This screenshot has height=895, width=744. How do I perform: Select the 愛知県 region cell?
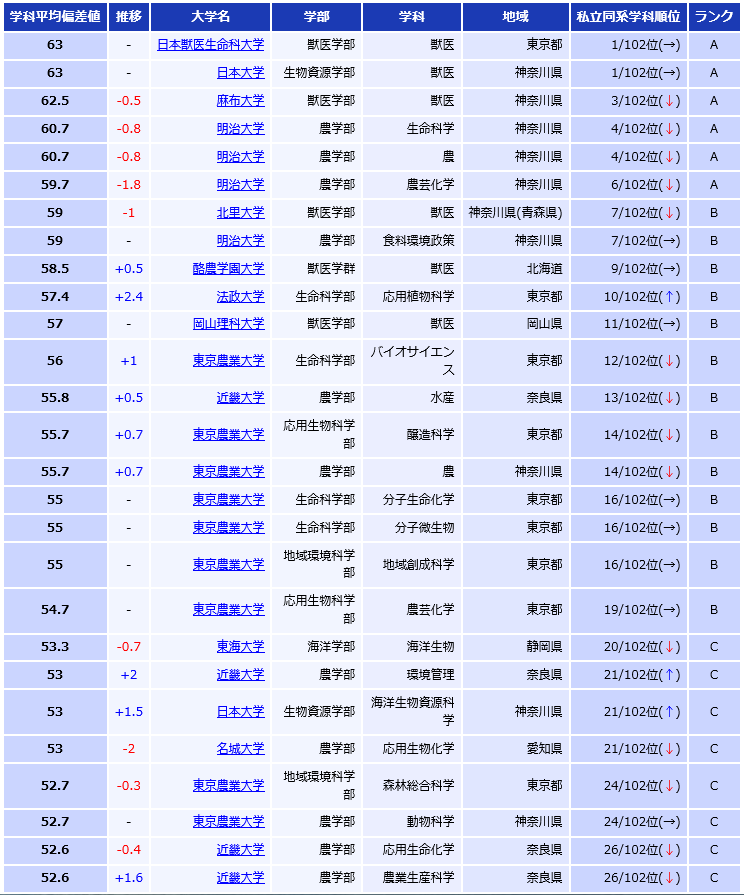tap(516, 748)
